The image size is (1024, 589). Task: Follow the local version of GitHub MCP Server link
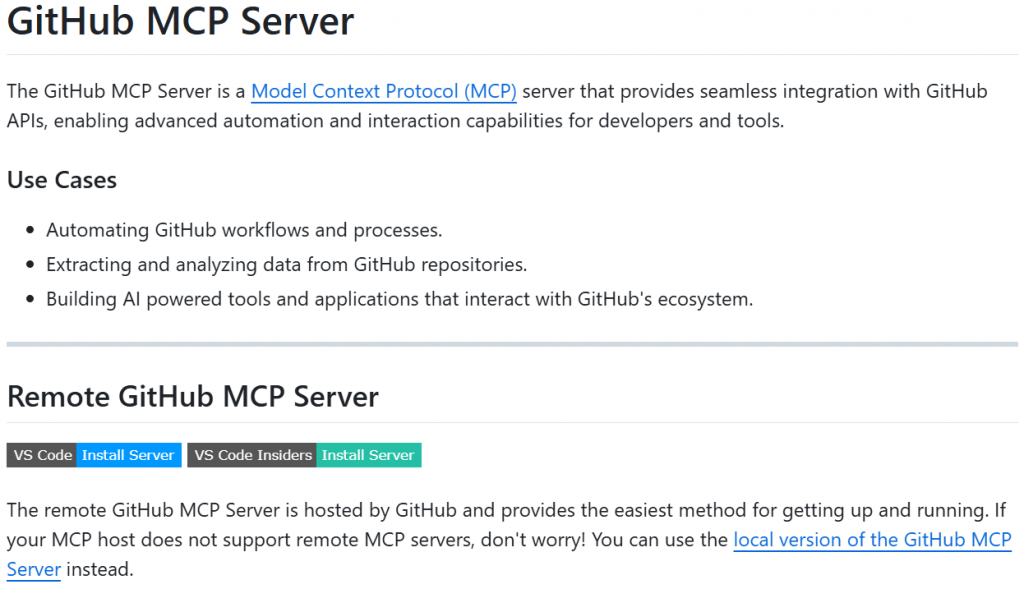pos(872,540)
